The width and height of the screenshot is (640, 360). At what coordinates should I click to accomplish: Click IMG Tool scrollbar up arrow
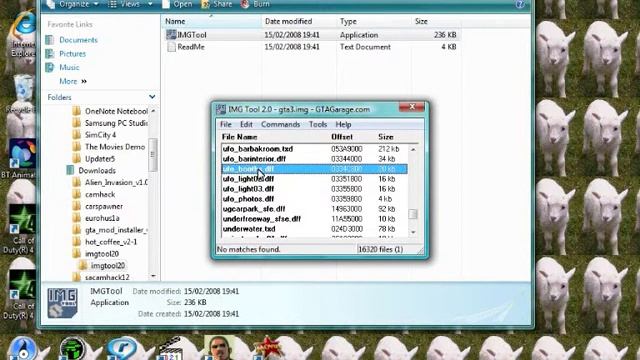tap(413, 149)
